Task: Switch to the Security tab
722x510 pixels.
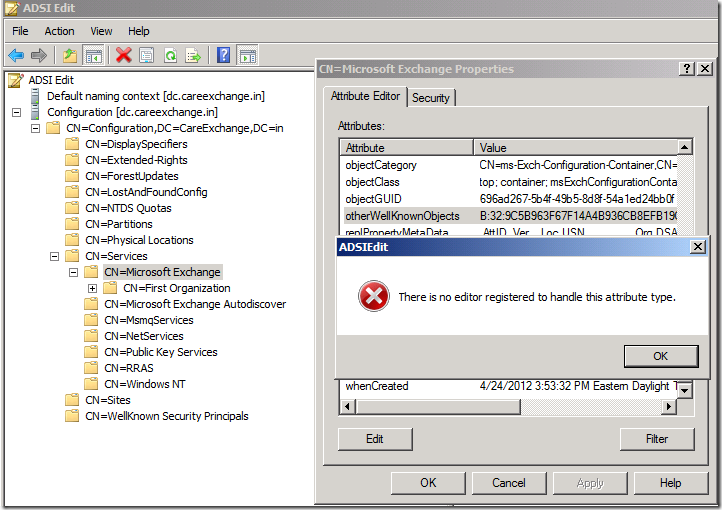Action: tap(431, 98)
